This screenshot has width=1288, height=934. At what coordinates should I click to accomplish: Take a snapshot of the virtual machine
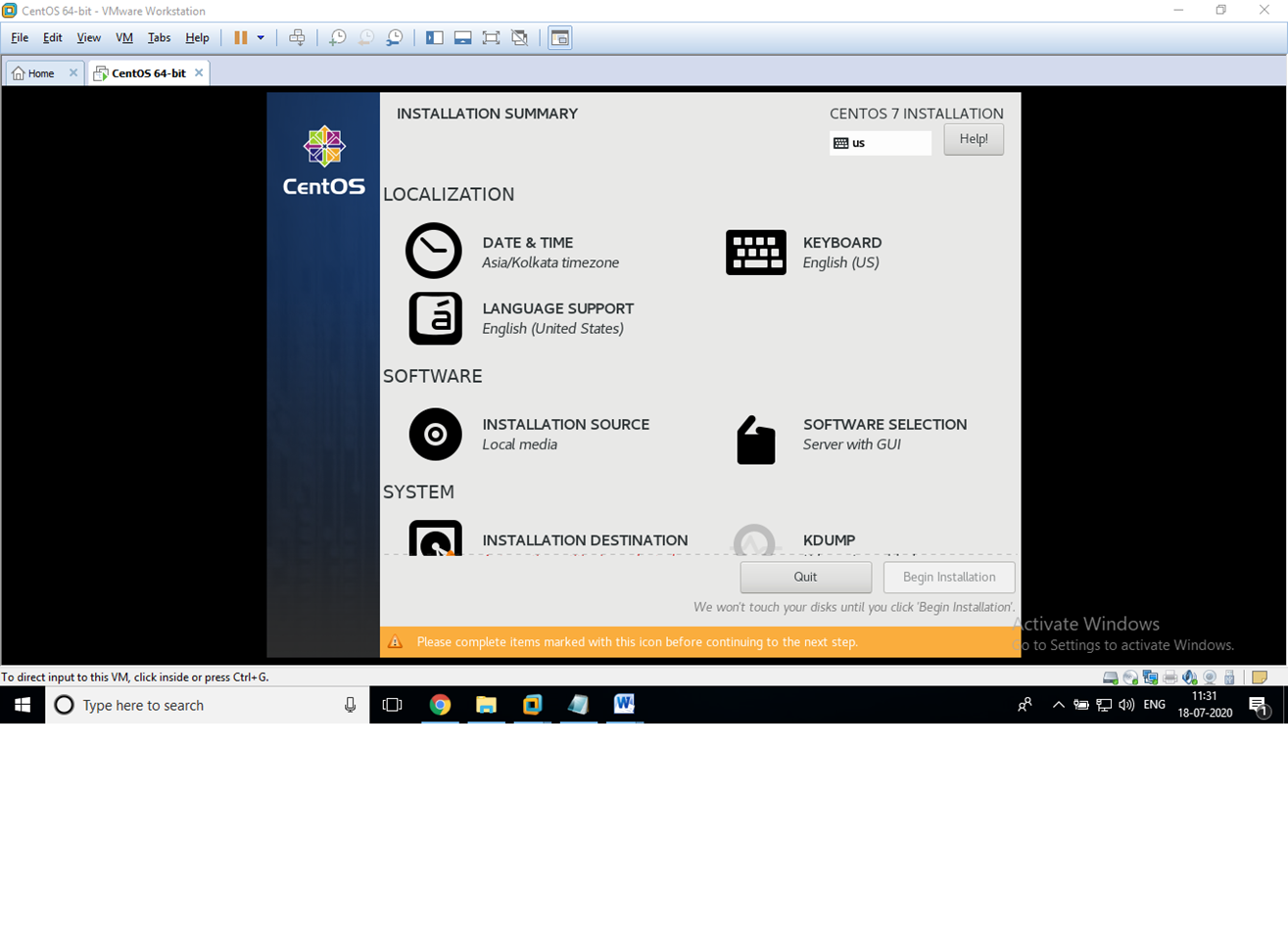coord(338,37)
